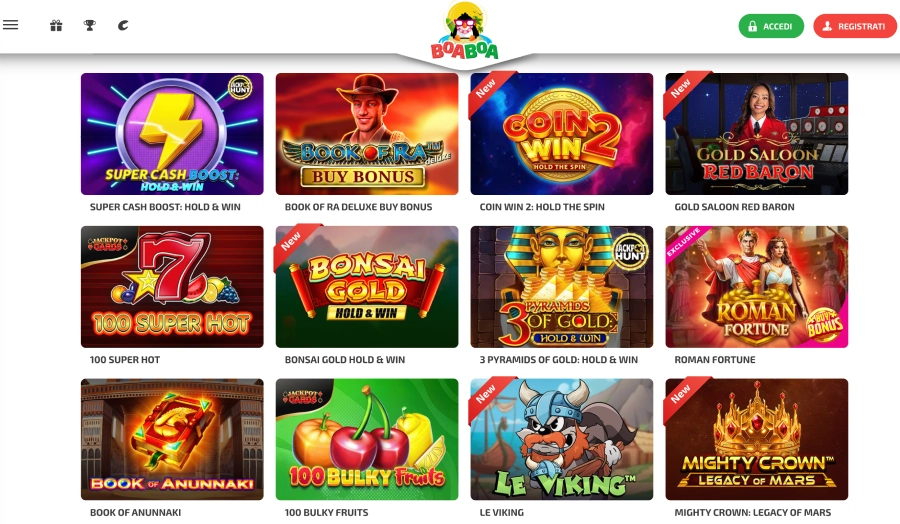Click the 3 Pyramids of Gold title link
The width and height of the screenshot is (900, 524).
click(x=558, y=360)
